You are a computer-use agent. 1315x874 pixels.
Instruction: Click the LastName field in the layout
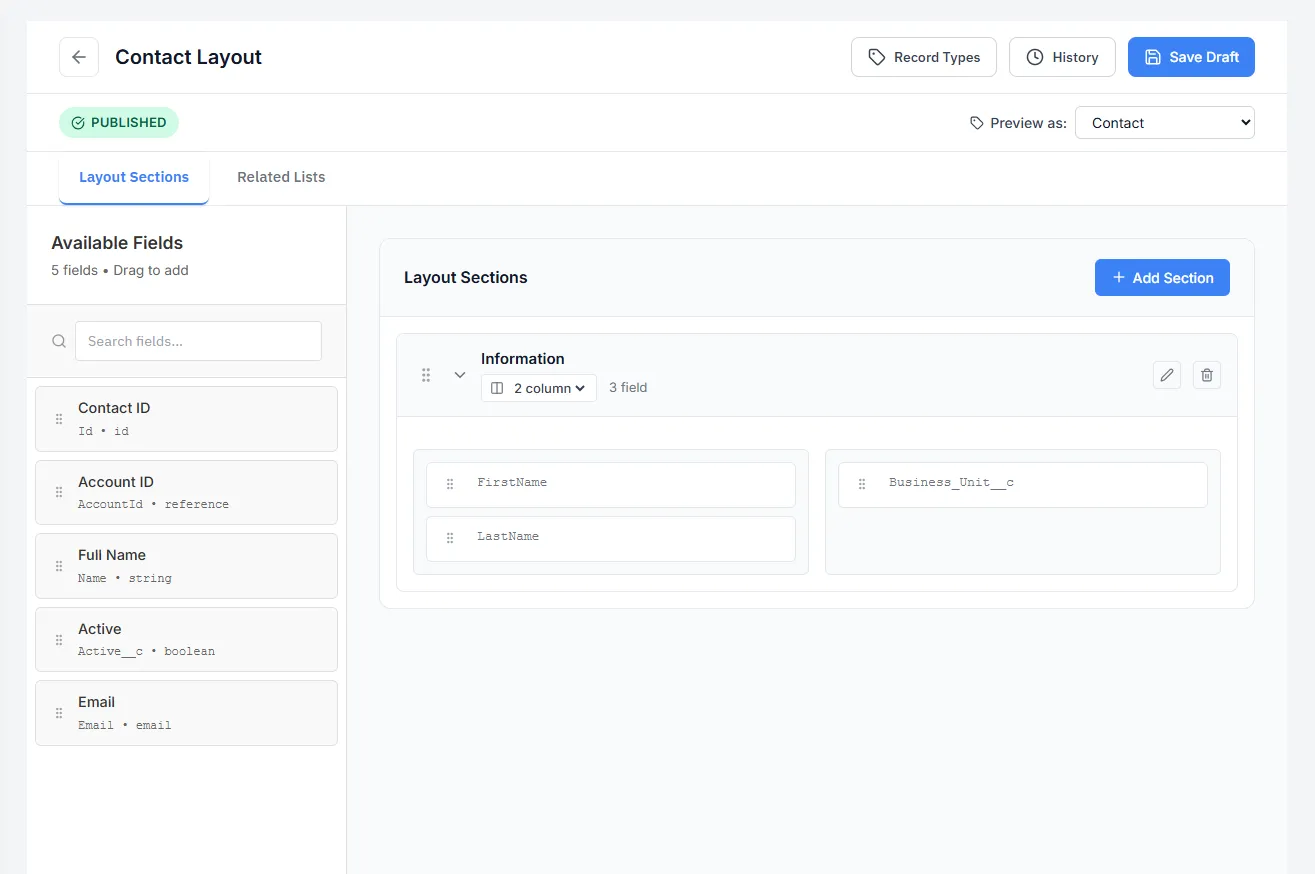click(611, 539)
